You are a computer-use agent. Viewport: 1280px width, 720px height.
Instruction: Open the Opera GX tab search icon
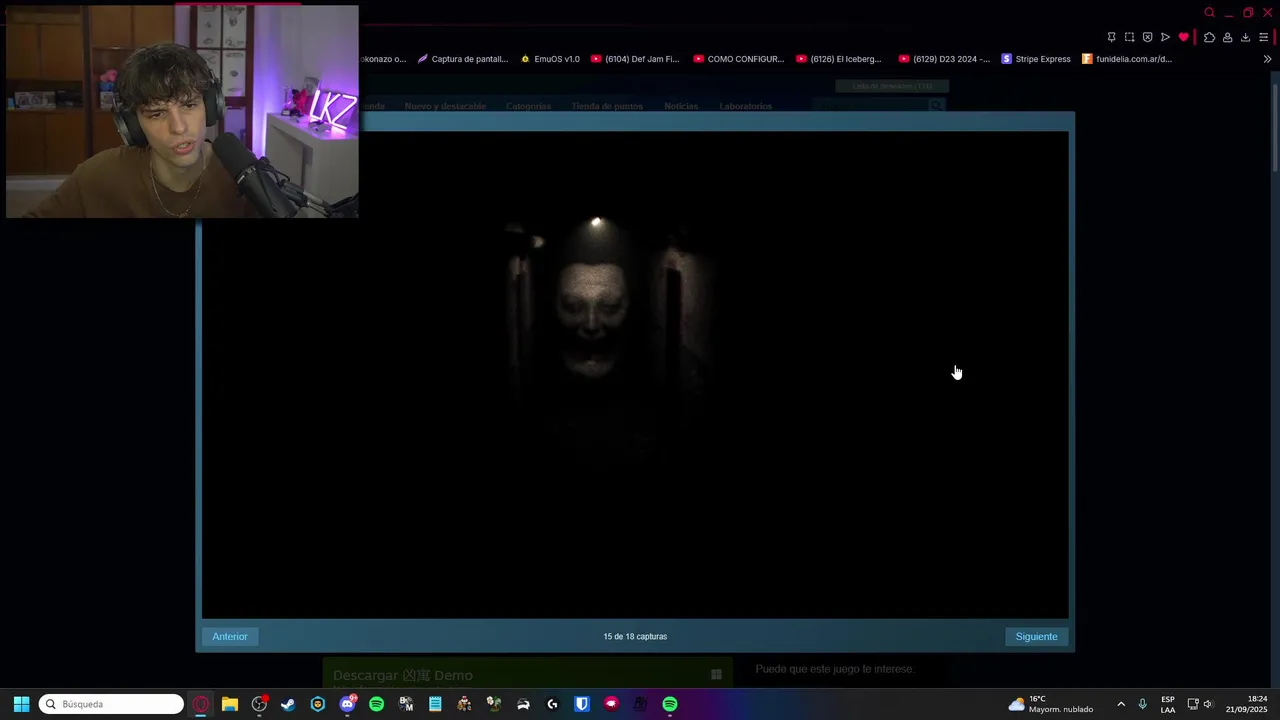coord(1209,13)
